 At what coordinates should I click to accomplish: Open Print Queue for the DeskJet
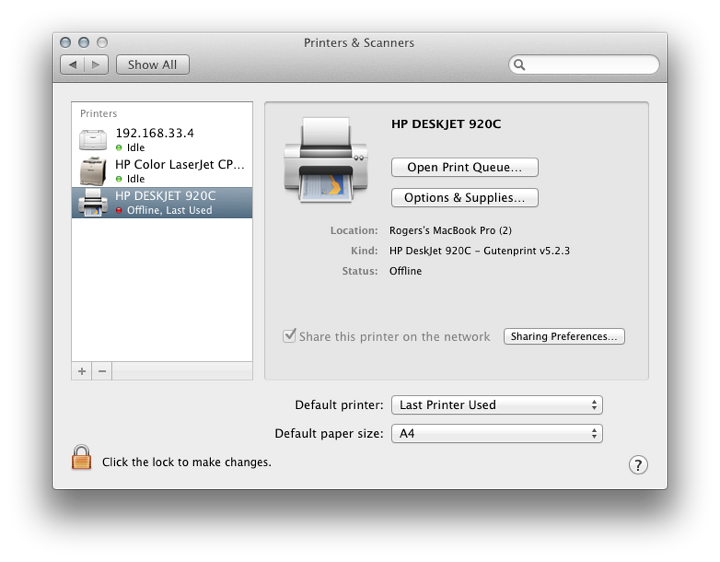point(465,167)
